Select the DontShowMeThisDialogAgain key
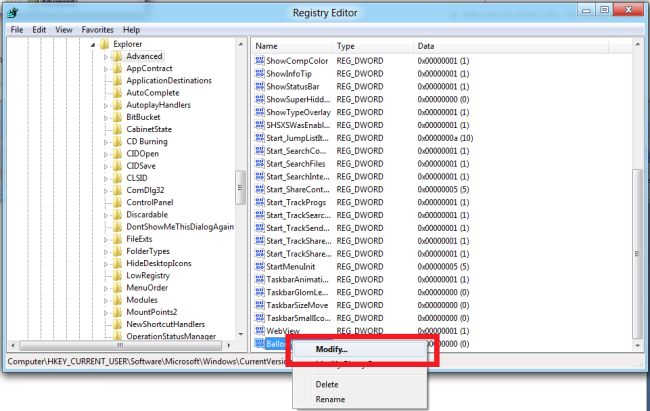The height and width of the screenshot is (411, 650). click(180, 227)
